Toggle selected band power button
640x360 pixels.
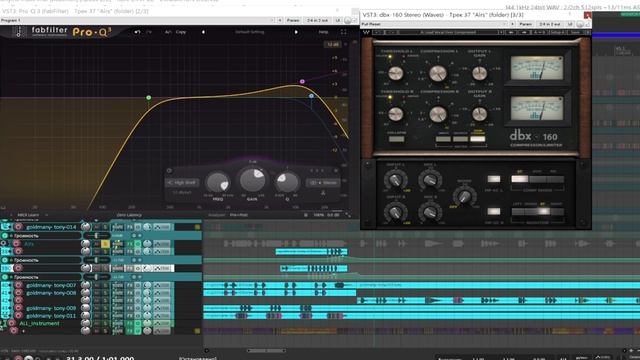coord(169,171)
